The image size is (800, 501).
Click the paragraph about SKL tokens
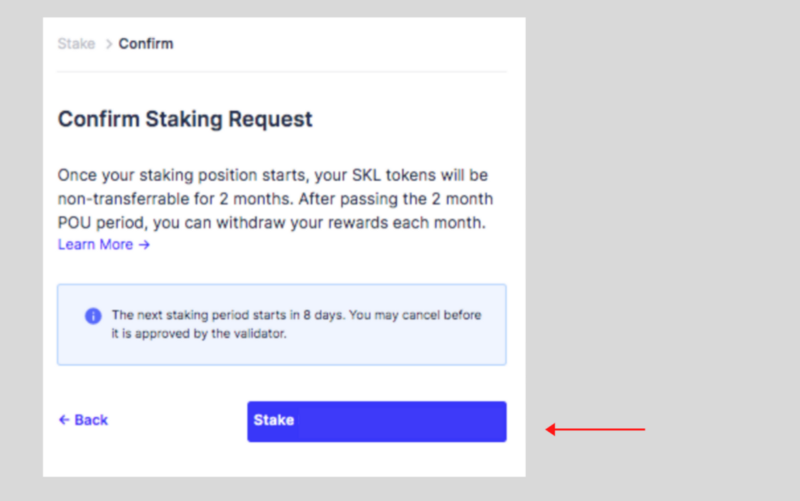(x=276, y=199)
